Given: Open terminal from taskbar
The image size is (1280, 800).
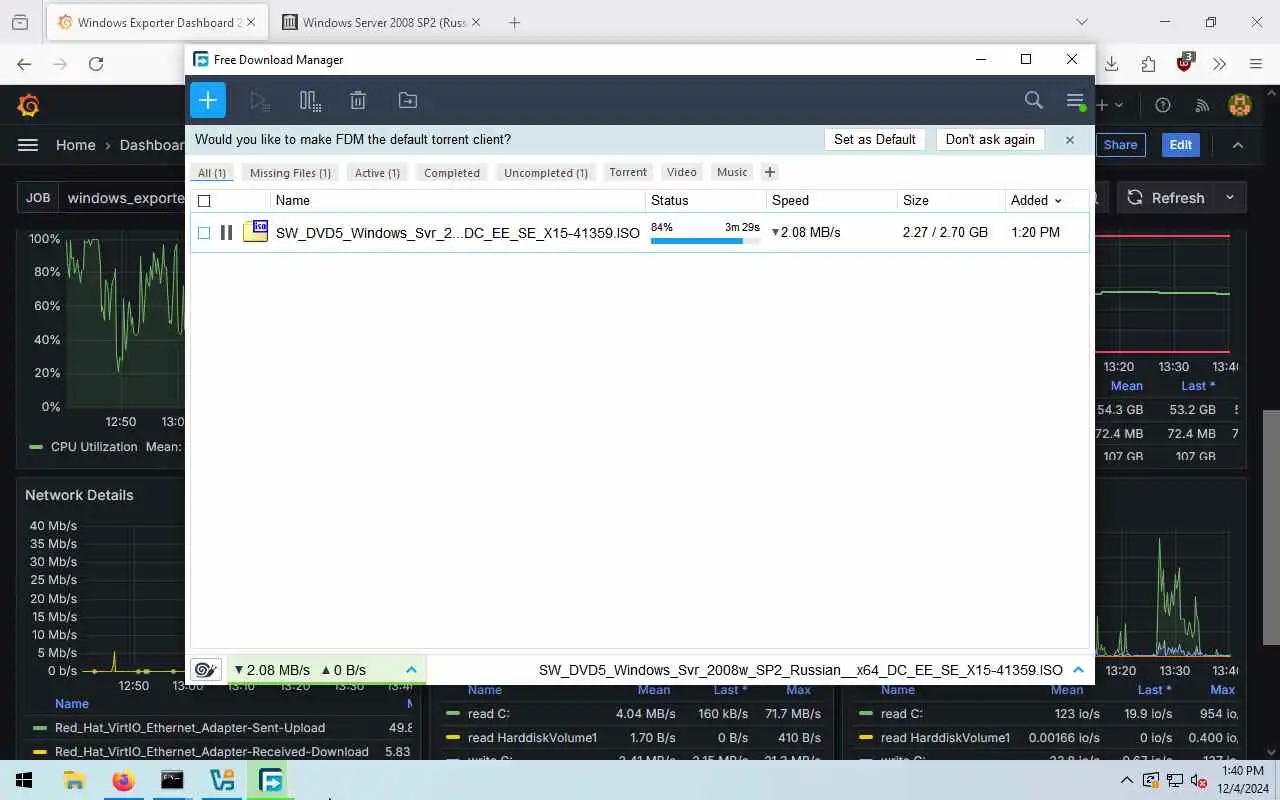Looking at the screenshot, I should pyautogui.click(x=172, y=780).
